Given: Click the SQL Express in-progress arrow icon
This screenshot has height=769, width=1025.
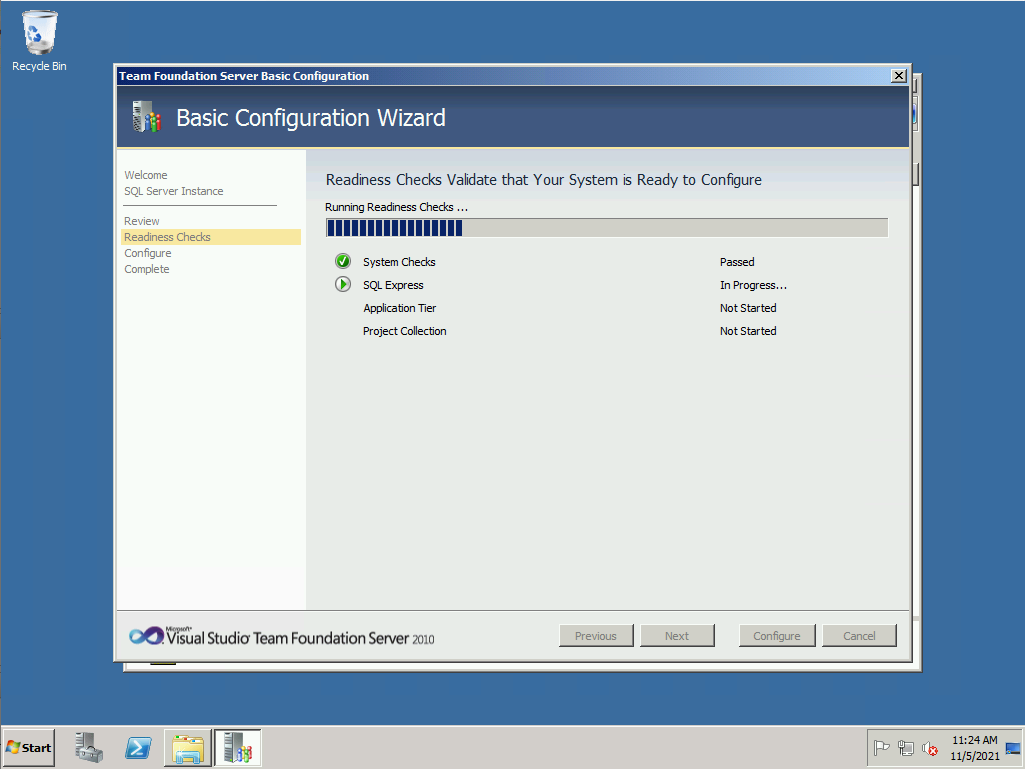Looking at the screenshot, I should (x=343, y=285).
